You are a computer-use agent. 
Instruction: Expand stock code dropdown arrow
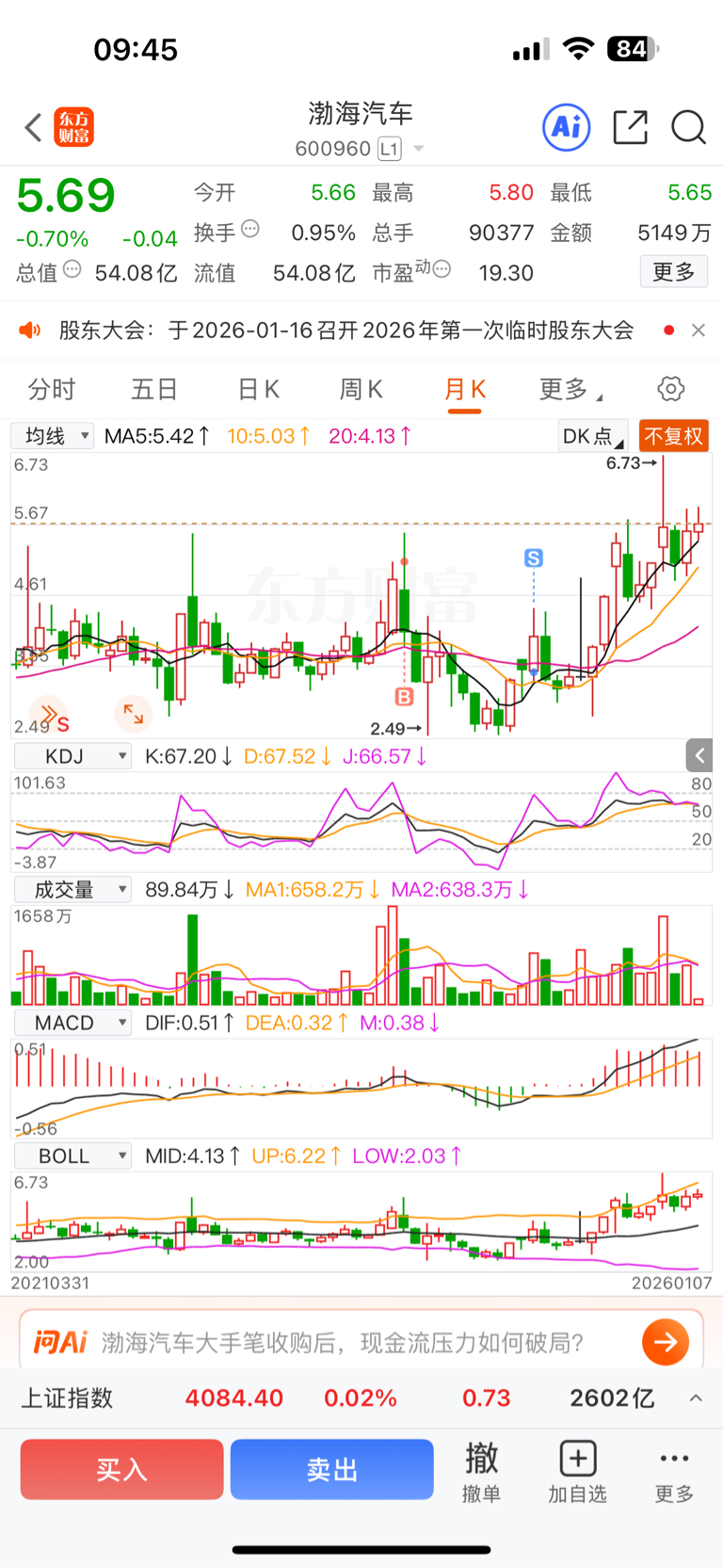tap(419, 149)
